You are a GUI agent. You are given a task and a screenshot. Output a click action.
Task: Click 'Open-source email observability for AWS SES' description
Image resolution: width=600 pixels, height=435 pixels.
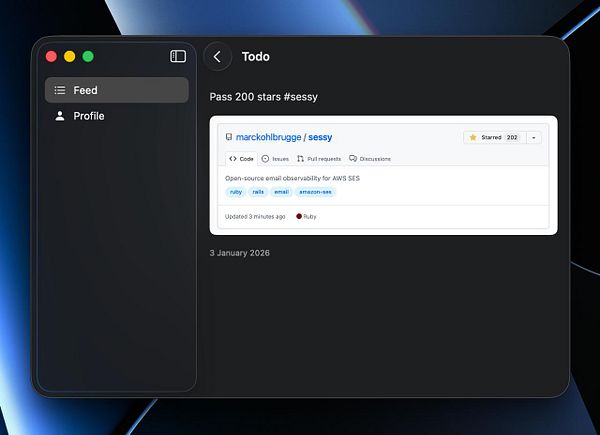point(292,178)
